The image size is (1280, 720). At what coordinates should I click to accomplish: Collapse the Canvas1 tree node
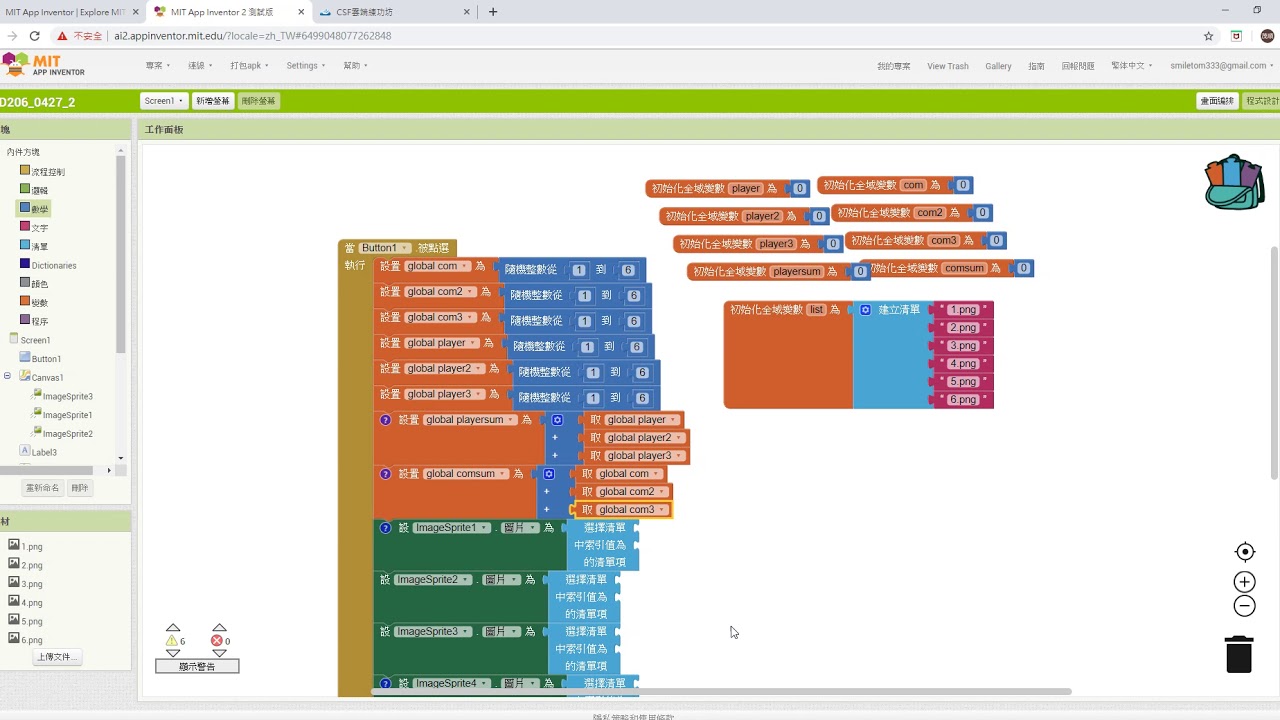[x=8, y=377]
